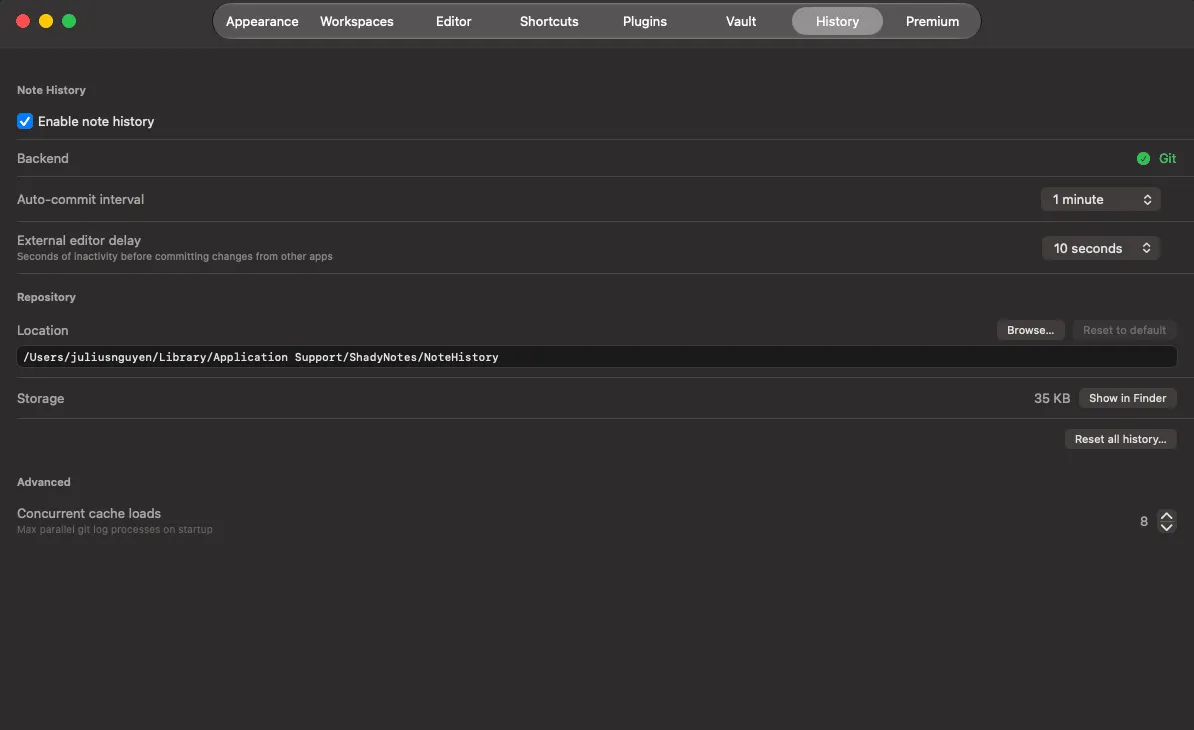Click the Enable note history label text

[x=96, y=121]
